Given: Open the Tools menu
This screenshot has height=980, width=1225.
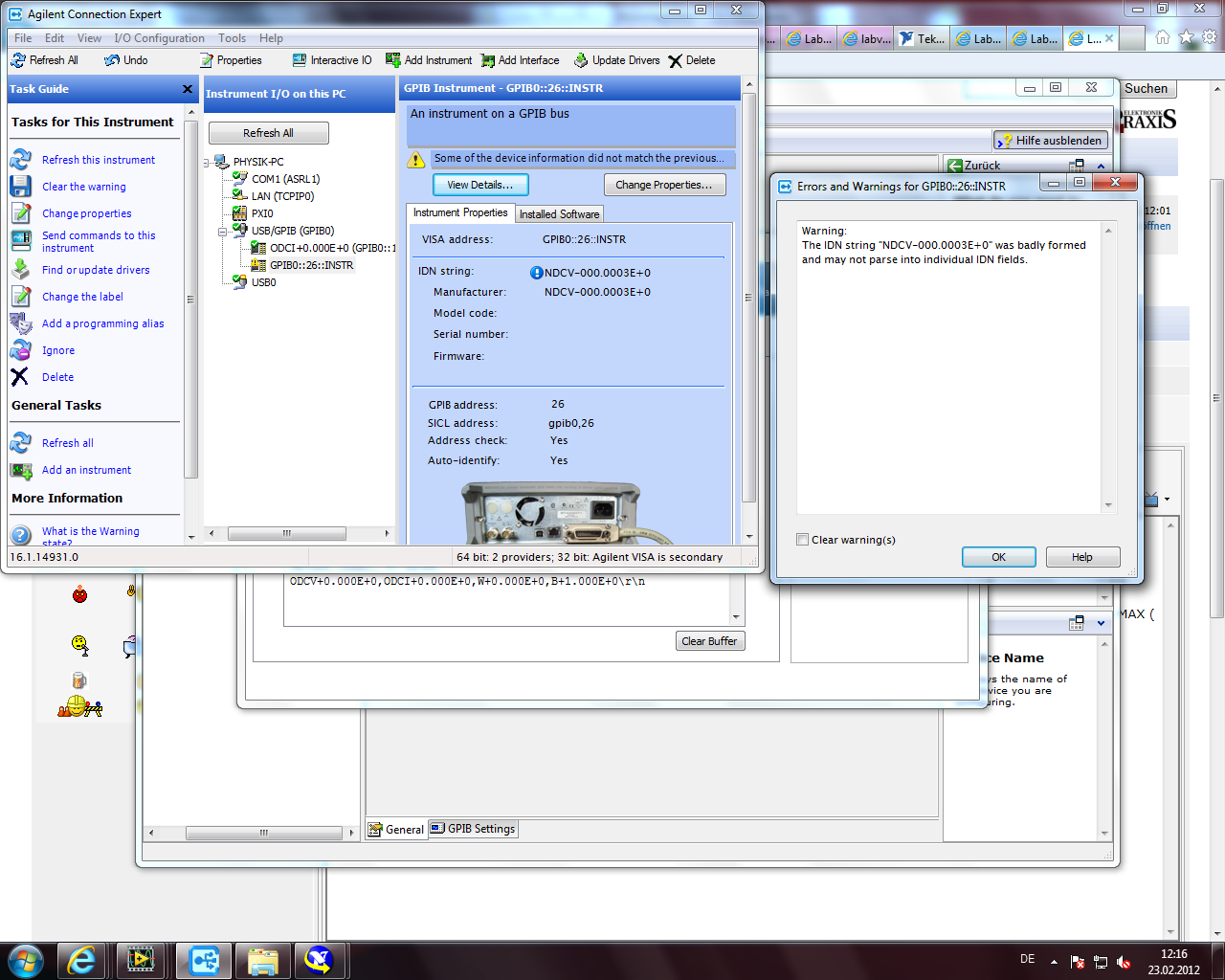Looking at the screenshot, I should pyautogui.click(x=232, y=38).
